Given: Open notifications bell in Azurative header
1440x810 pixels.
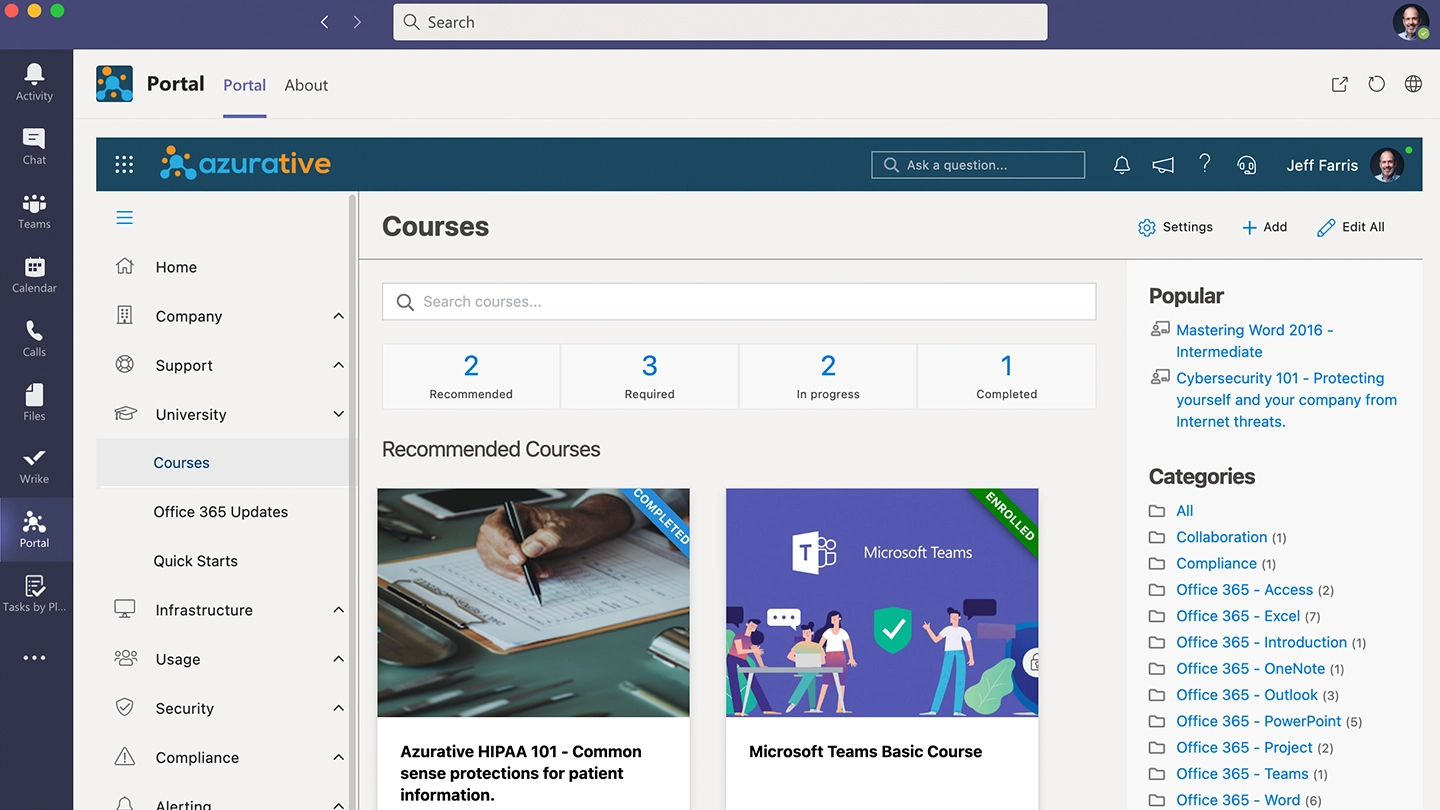Looking at the screenshot, I should pos(1122,165).
